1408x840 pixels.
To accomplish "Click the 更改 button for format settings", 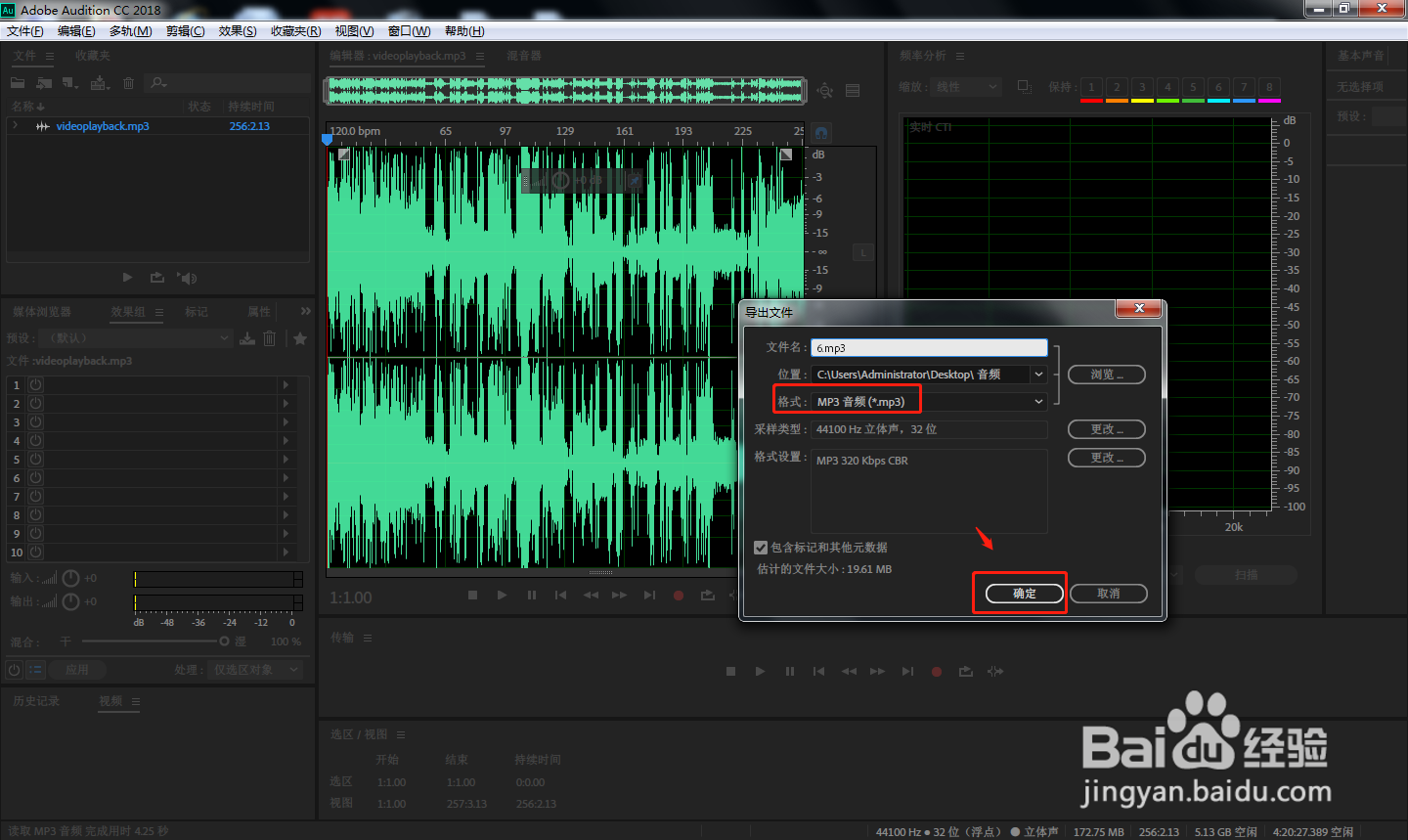I will (x=1107, y=458).
